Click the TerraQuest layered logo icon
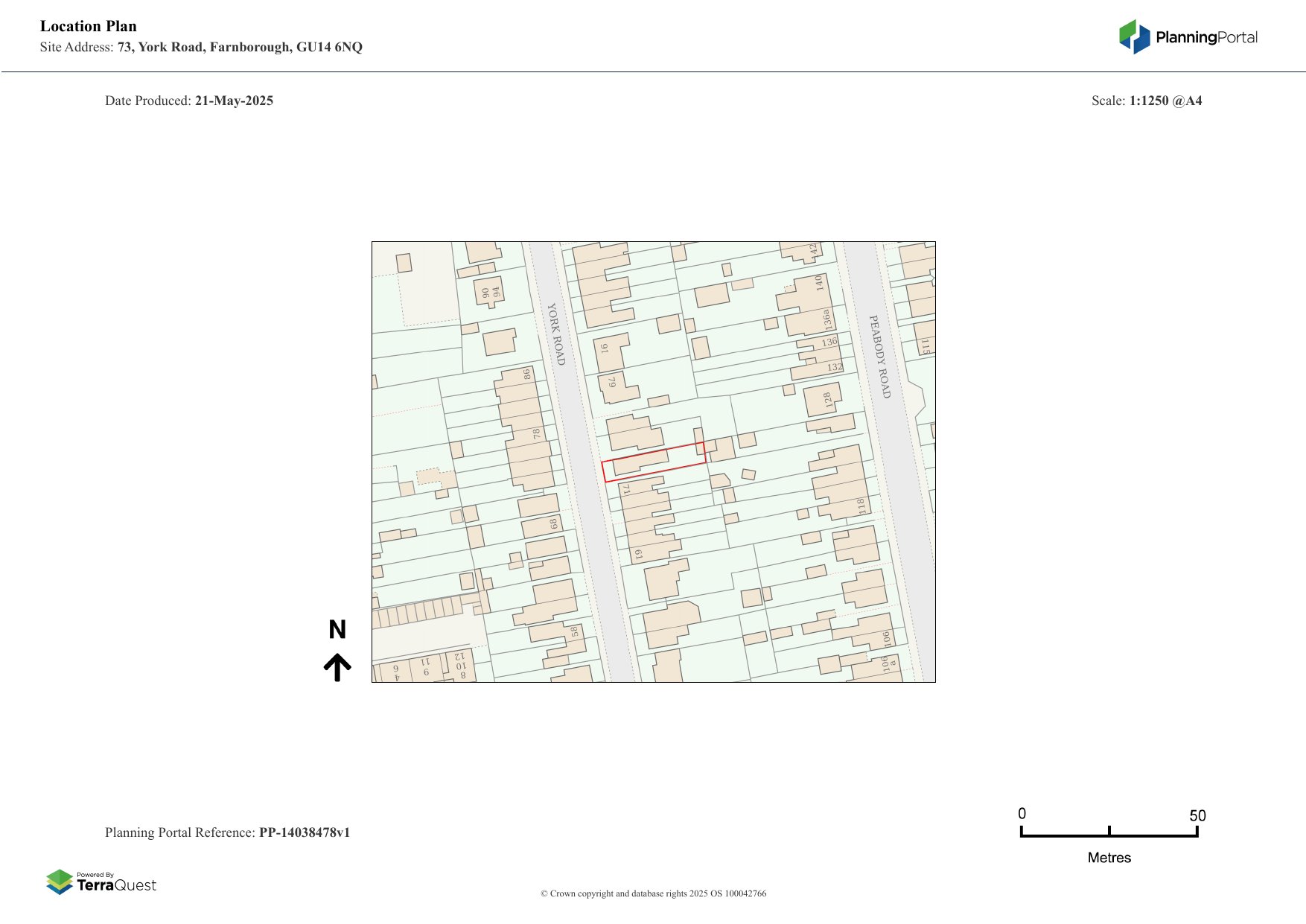This screenshot has width=1306, height=924. (x=60, y=882)
